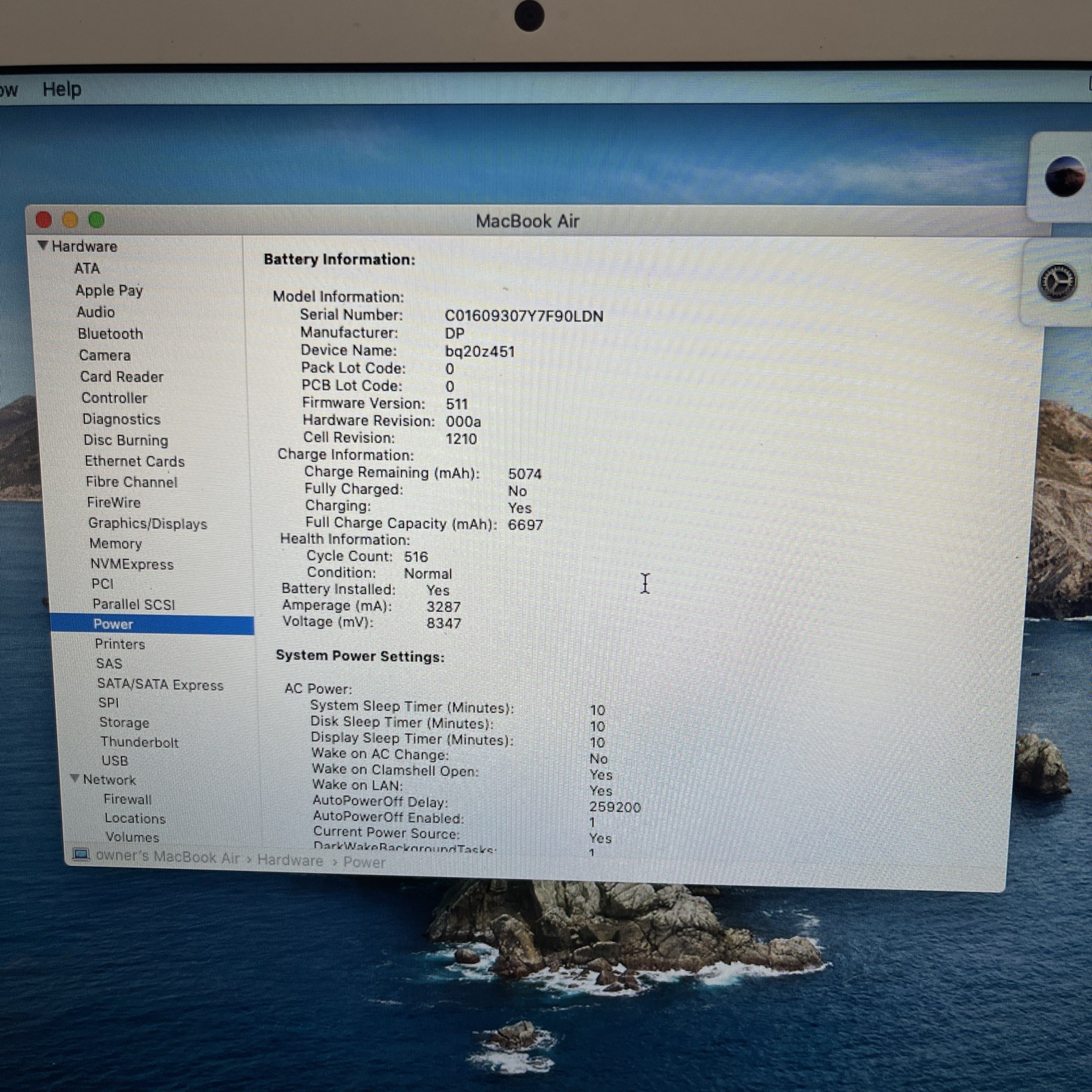Click the Battery Information heading
The image size is (1092, 1092).
point(339,259)
